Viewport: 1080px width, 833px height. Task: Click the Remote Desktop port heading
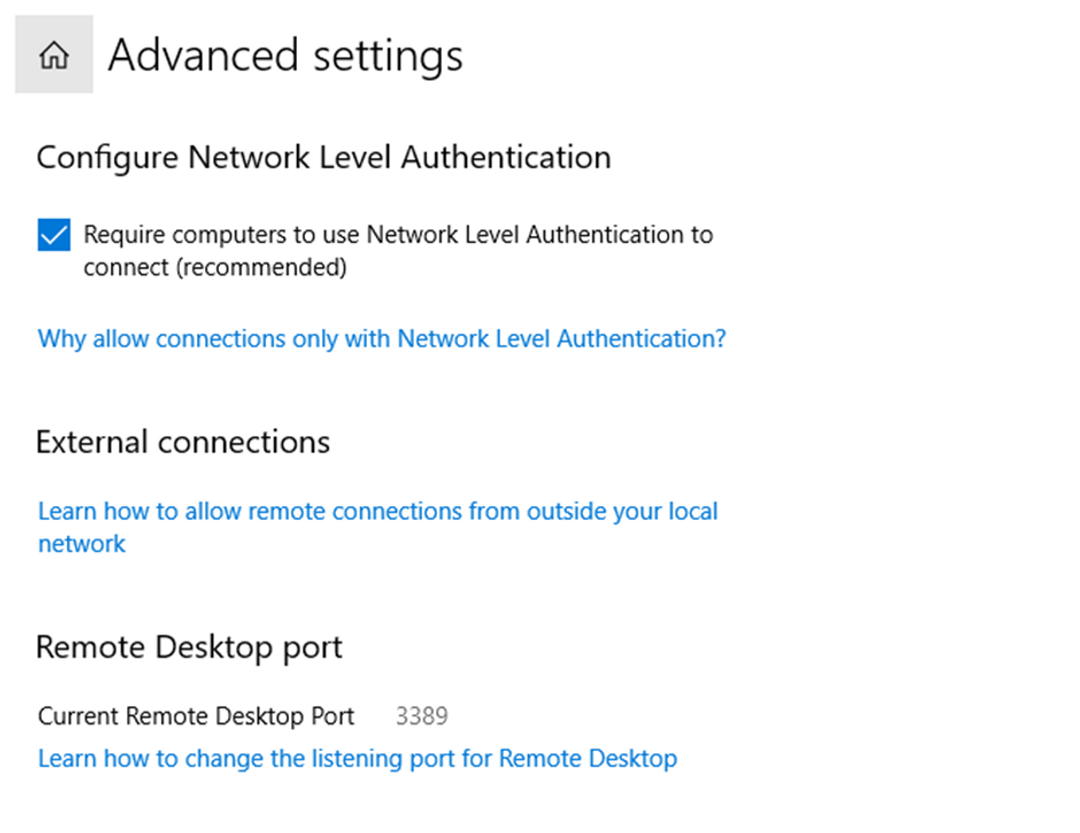(x=190, y=647)
